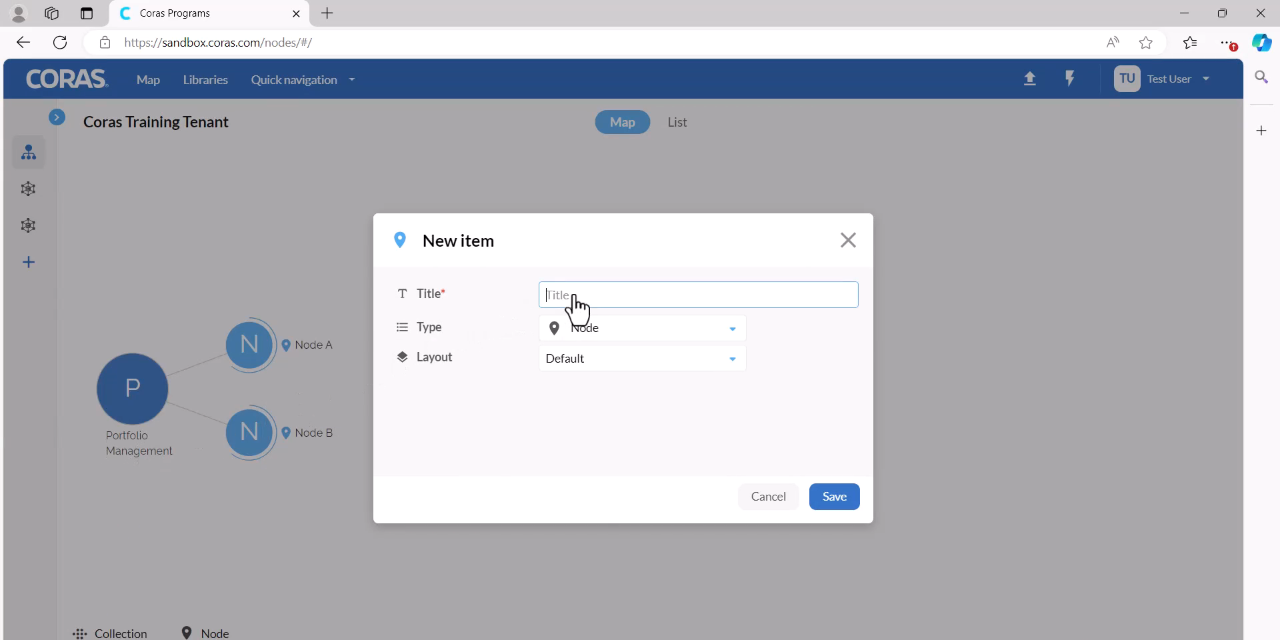This screenshot has height=640, width=1280.
Task: Open the Map menu in the navbar
Action: pos(148,80)
